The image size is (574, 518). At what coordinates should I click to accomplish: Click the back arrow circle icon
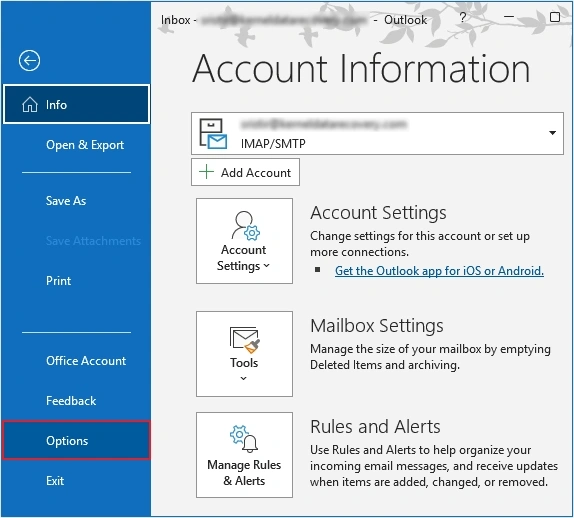tap(29, 60)
